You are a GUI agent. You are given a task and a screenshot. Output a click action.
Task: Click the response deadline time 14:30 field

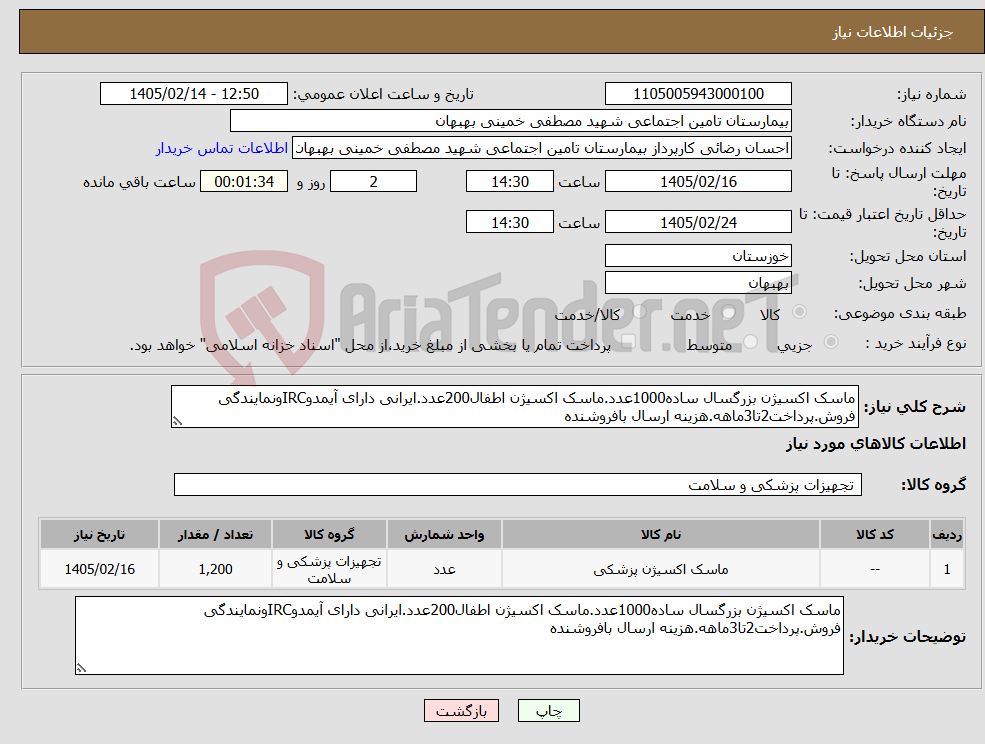pos(509,182)
